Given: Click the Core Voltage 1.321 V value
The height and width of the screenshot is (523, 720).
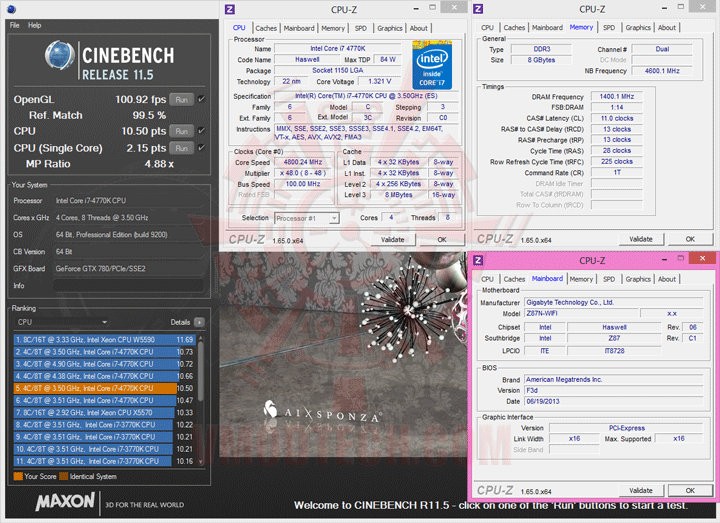Looking at the screenshot, I should point(380,81).
